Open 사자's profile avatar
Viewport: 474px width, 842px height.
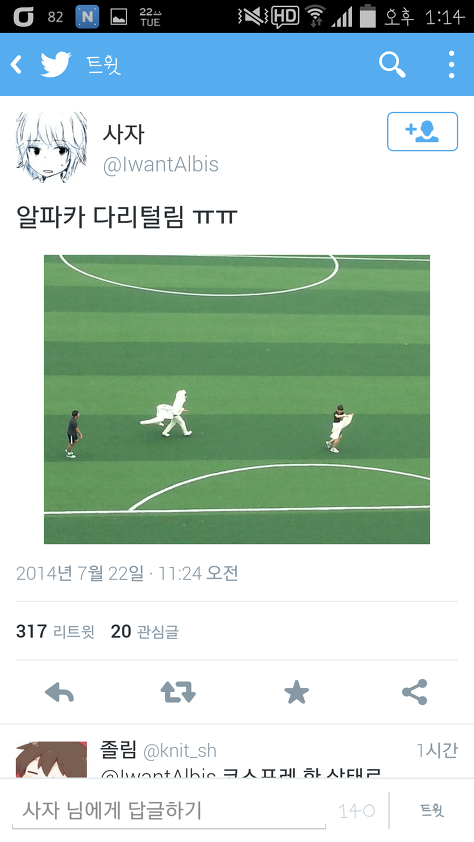pyautogui.click(x=52, y=147)
